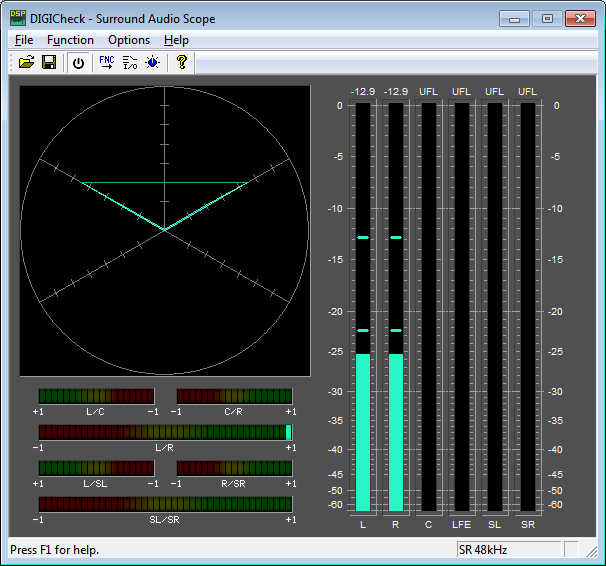Viewport: 606px width, 566px height.
Task: Click the UFL label above SL meter
Action: [495, 92]
